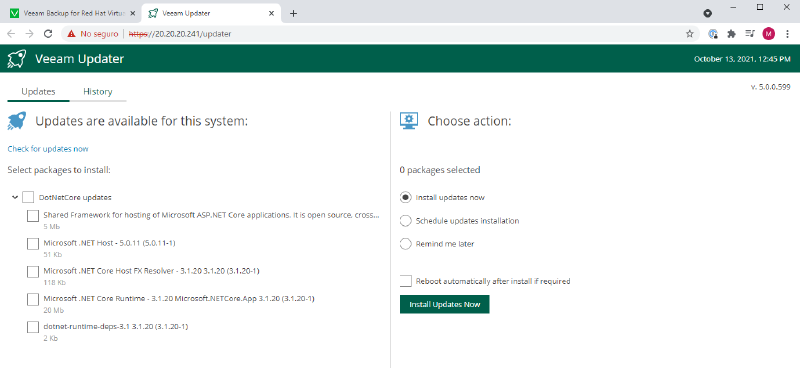Open the browser extensions puzzle icon
Viewport: 800px width, 368px height.
point(732,34)
